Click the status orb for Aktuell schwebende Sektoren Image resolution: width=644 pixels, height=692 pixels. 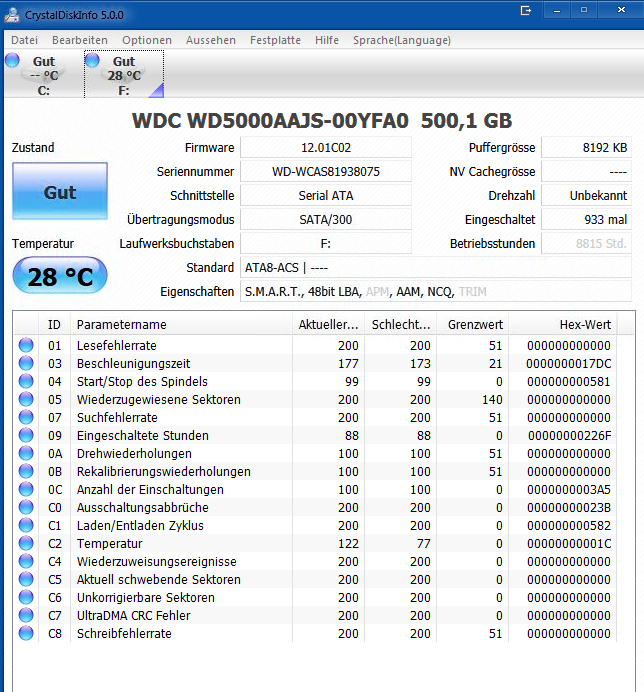[26, 579]
